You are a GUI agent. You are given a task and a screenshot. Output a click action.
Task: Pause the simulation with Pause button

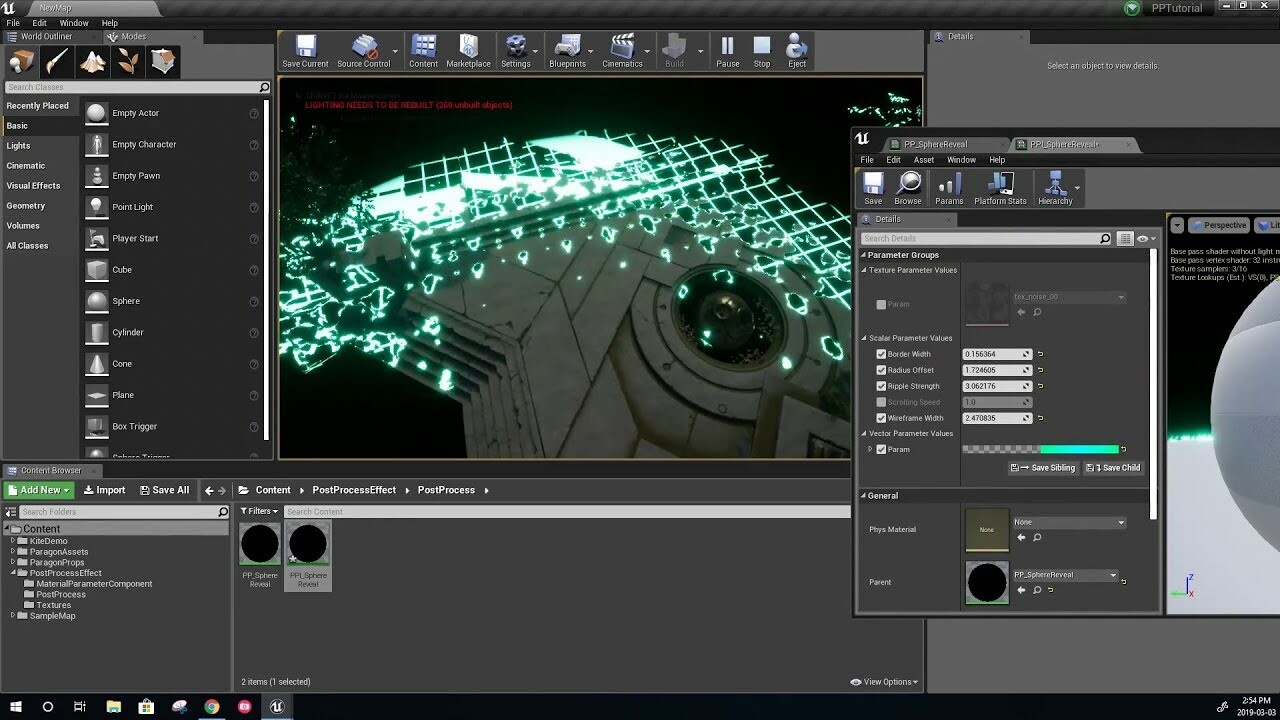click(x=728, y=51)
